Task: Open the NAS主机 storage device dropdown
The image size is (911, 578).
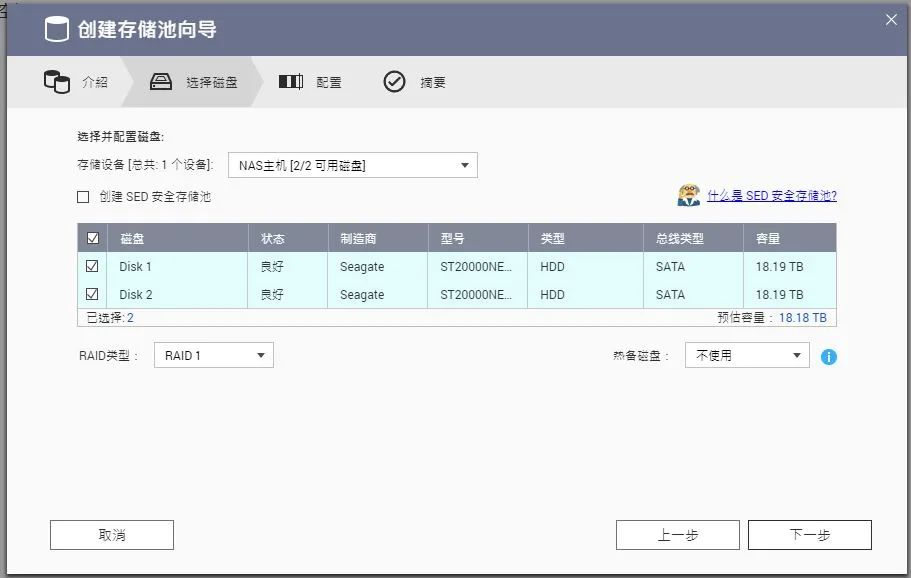Action: 352,164
